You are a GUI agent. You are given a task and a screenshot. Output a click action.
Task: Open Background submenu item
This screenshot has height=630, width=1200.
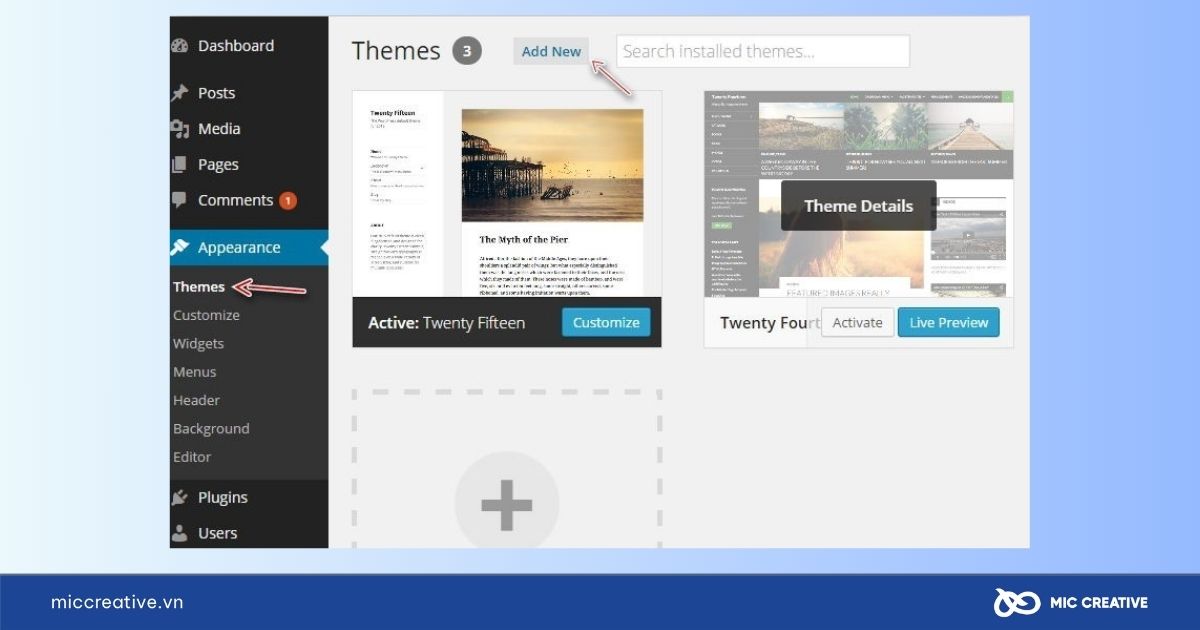pyautogui.click(x=211, y=429)
